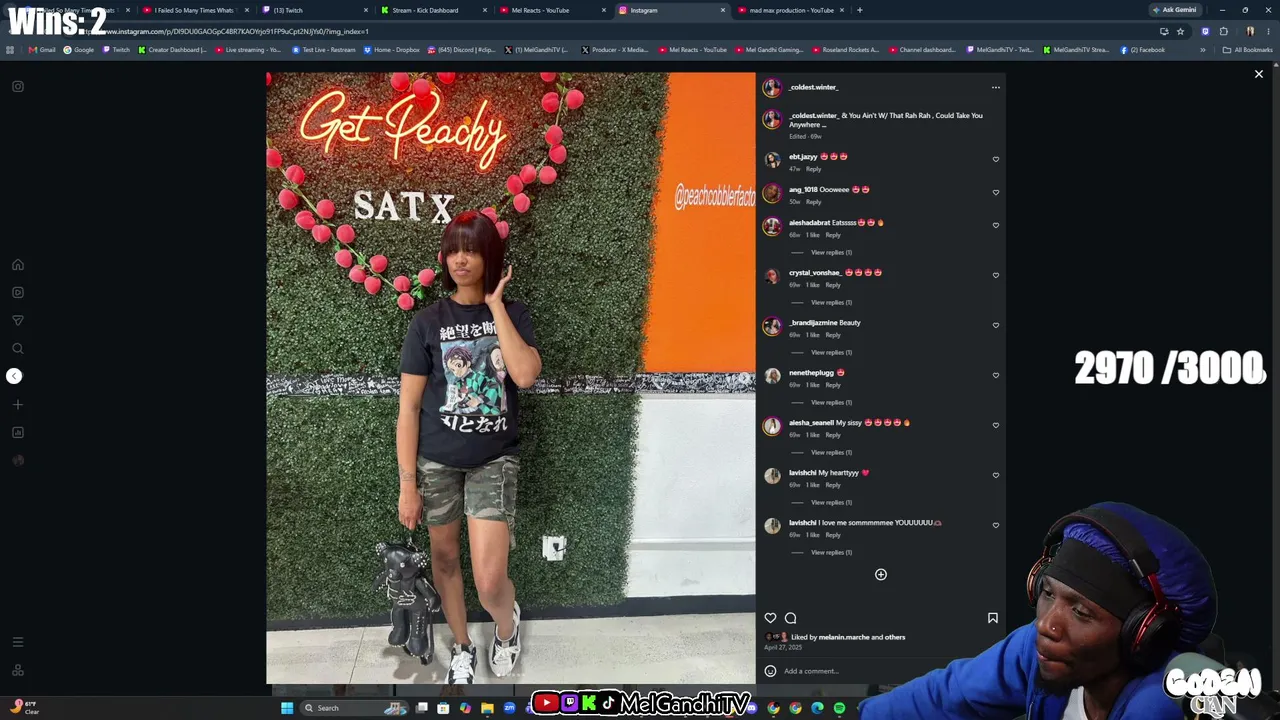1280x720 pixels.
Task: Open ebt.jazyy's avatar in comments
Action: (772, 160)
